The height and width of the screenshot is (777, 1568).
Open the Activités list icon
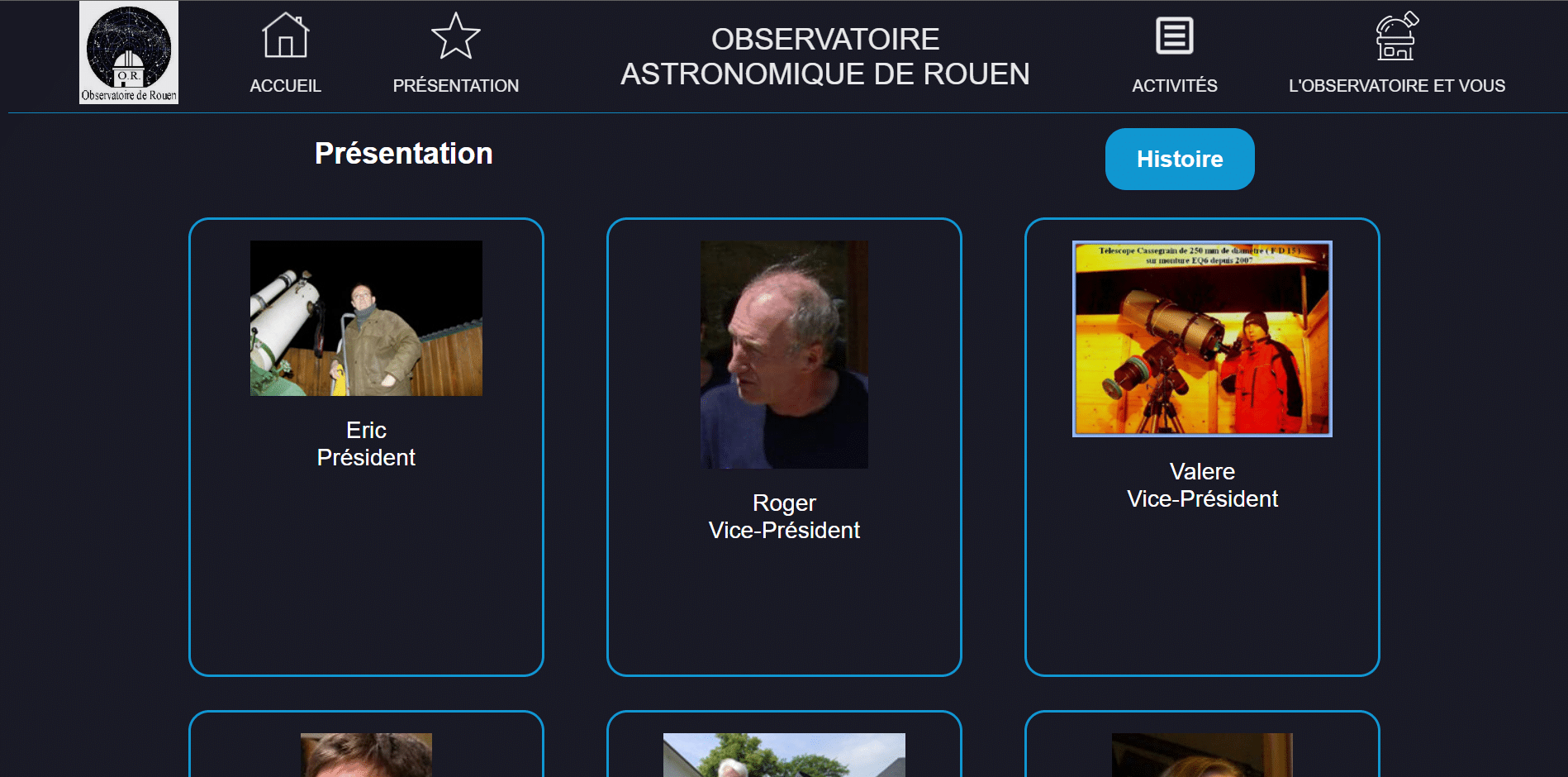1174,36
